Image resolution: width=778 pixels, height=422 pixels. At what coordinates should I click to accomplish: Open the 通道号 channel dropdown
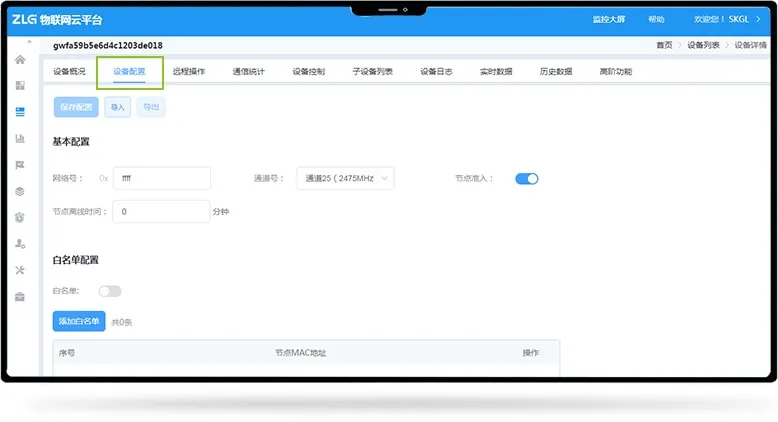coord(345,178)
